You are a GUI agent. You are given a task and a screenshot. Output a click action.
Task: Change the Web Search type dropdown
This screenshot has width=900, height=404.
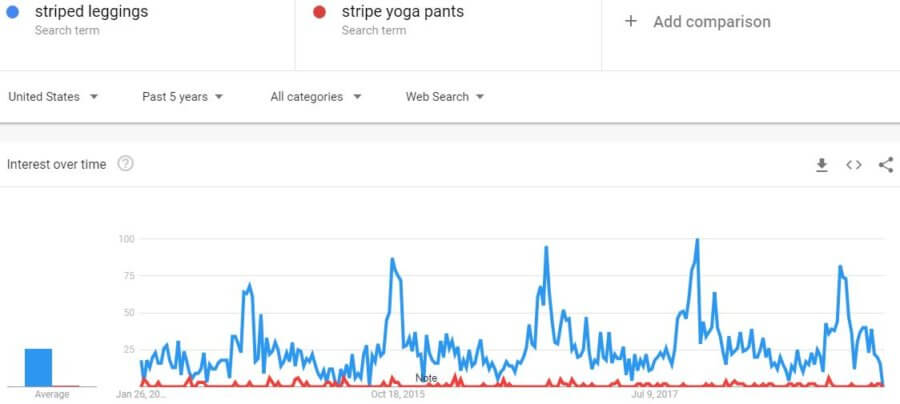(x=445, y=97)
